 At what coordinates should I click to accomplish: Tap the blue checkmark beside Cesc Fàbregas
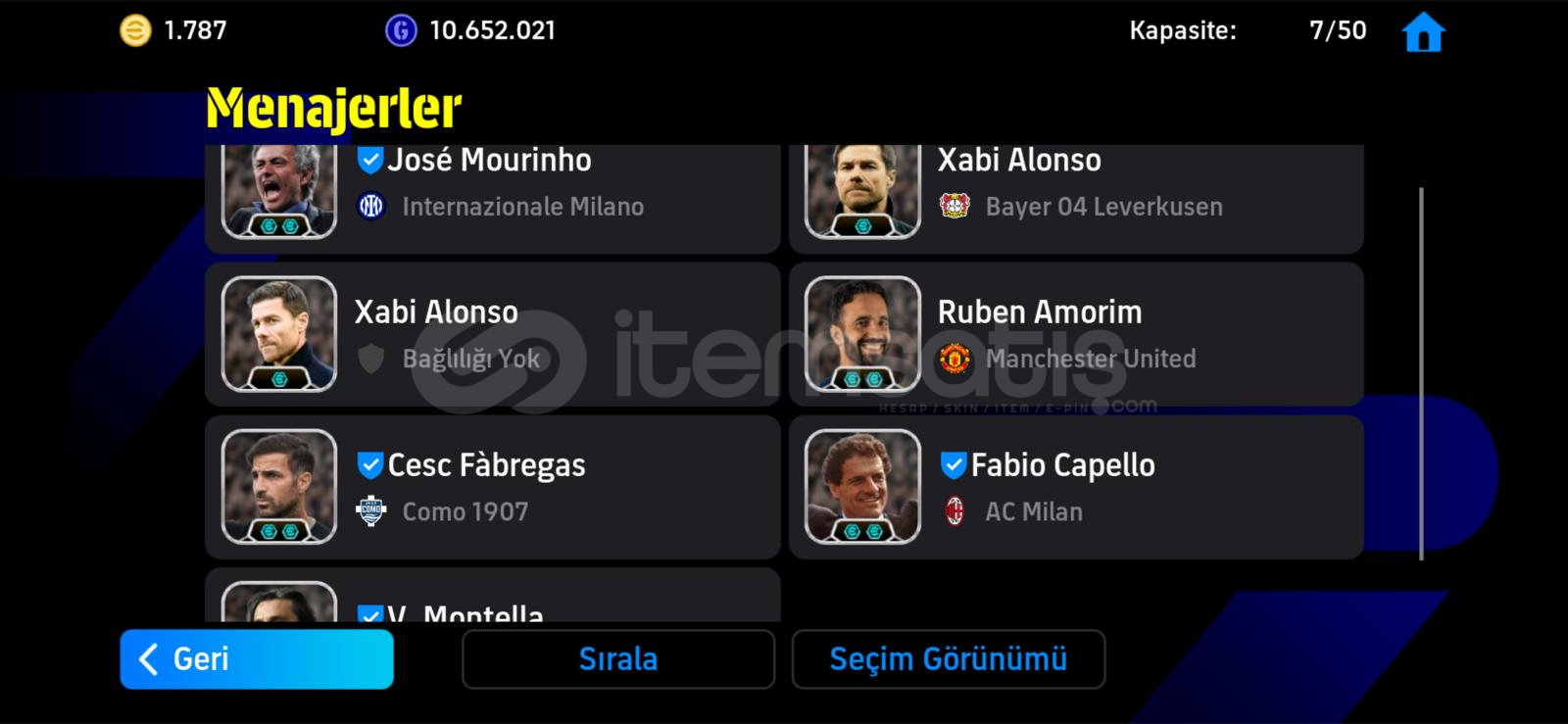369,464
